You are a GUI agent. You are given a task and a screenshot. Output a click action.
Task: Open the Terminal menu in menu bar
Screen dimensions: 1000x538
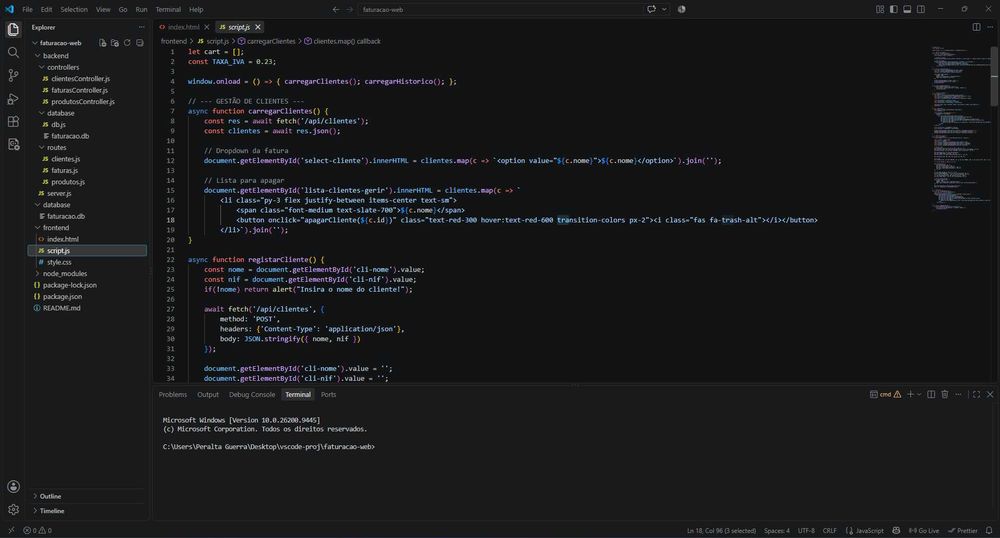(x=168, y=10)
